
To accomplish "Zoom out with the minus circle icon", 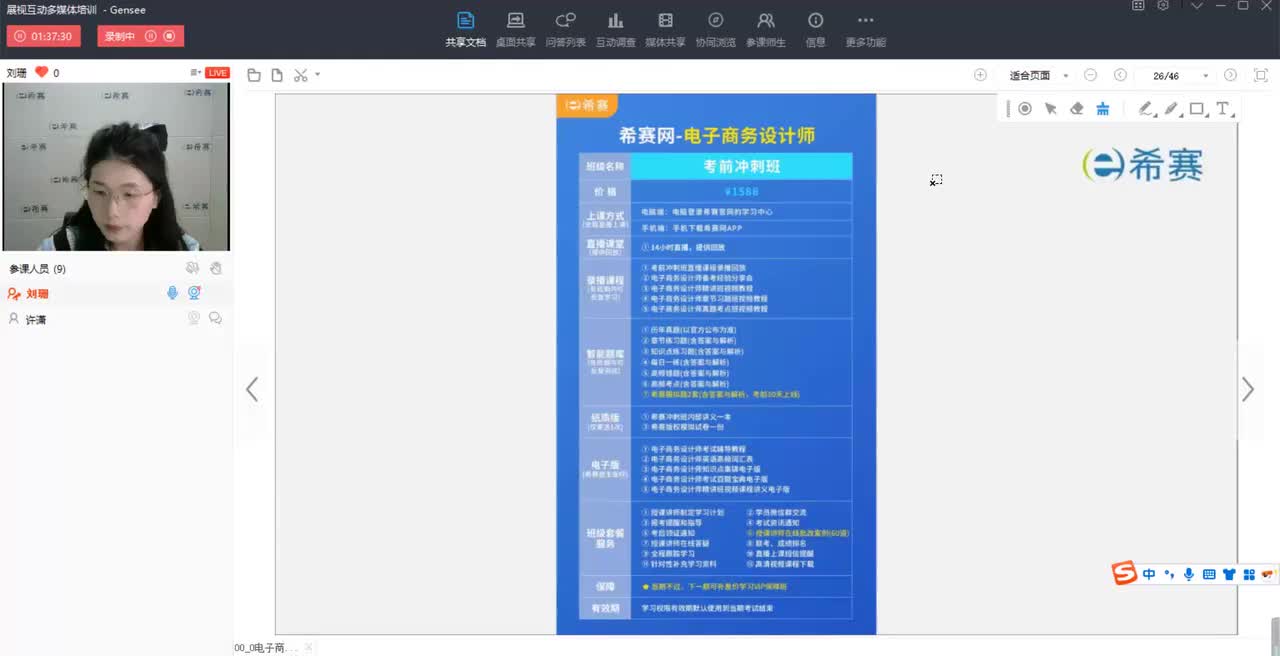I will [x=1091, y=75].
